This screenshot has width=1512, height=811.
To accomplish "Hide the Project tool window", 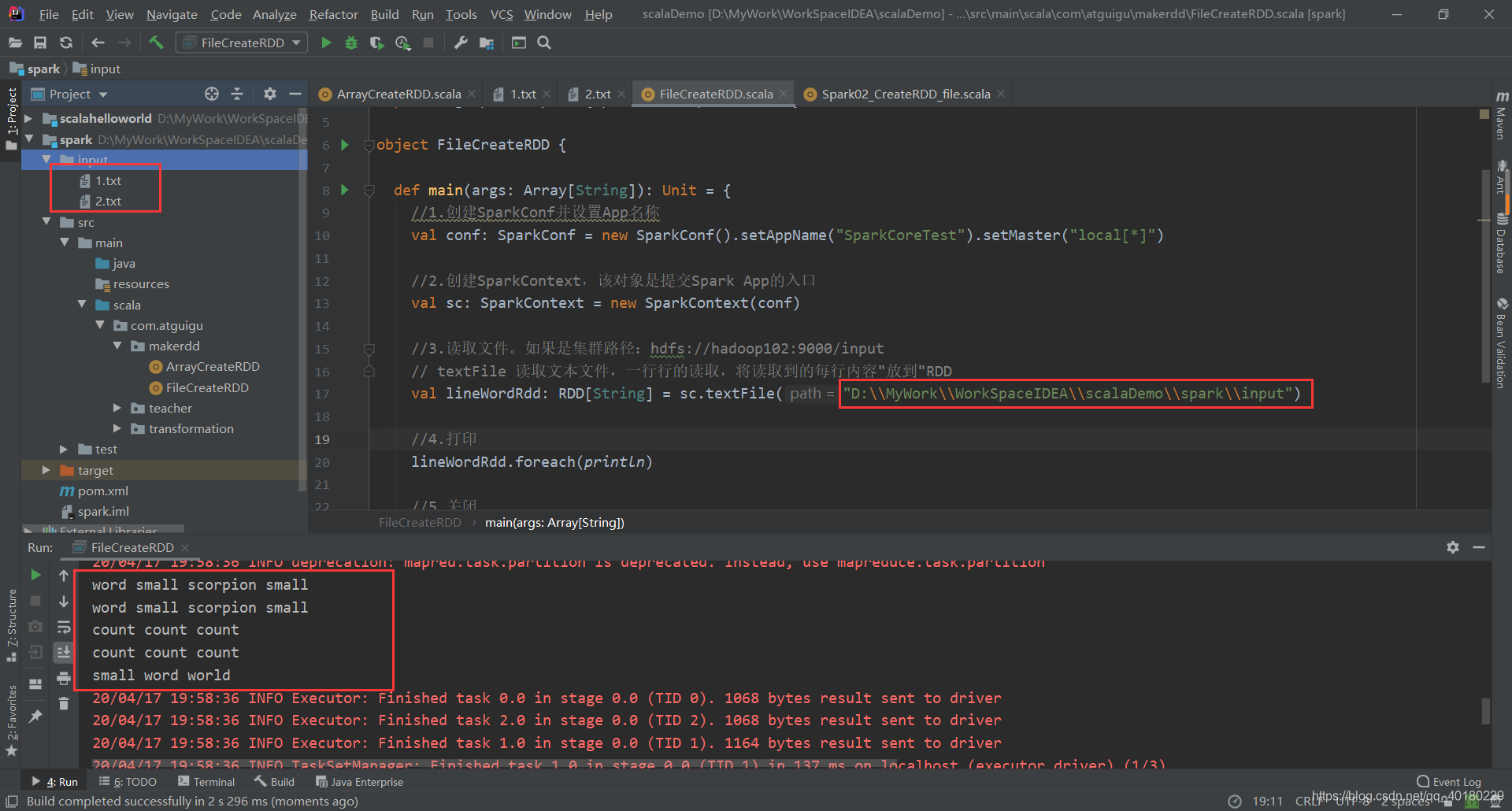I will [x=295, y=94].
